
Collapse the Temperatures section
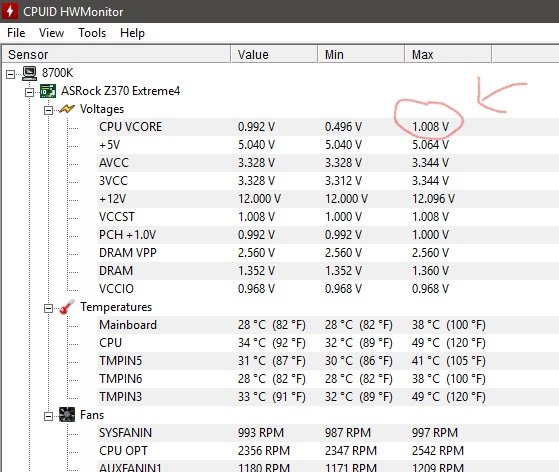(x=48, y=308)
